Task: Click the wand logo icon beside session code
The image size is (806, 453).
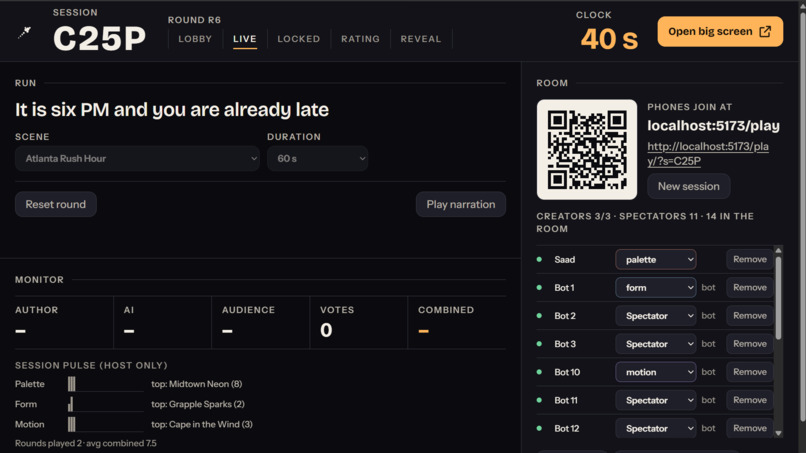Action: pos(24,33)
